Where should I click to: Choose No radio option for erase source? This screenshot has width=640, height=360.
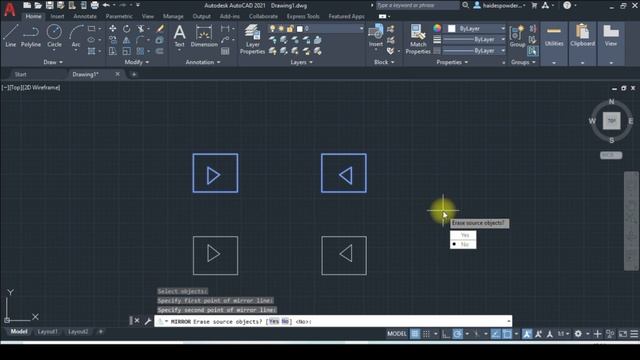[463, 244]
